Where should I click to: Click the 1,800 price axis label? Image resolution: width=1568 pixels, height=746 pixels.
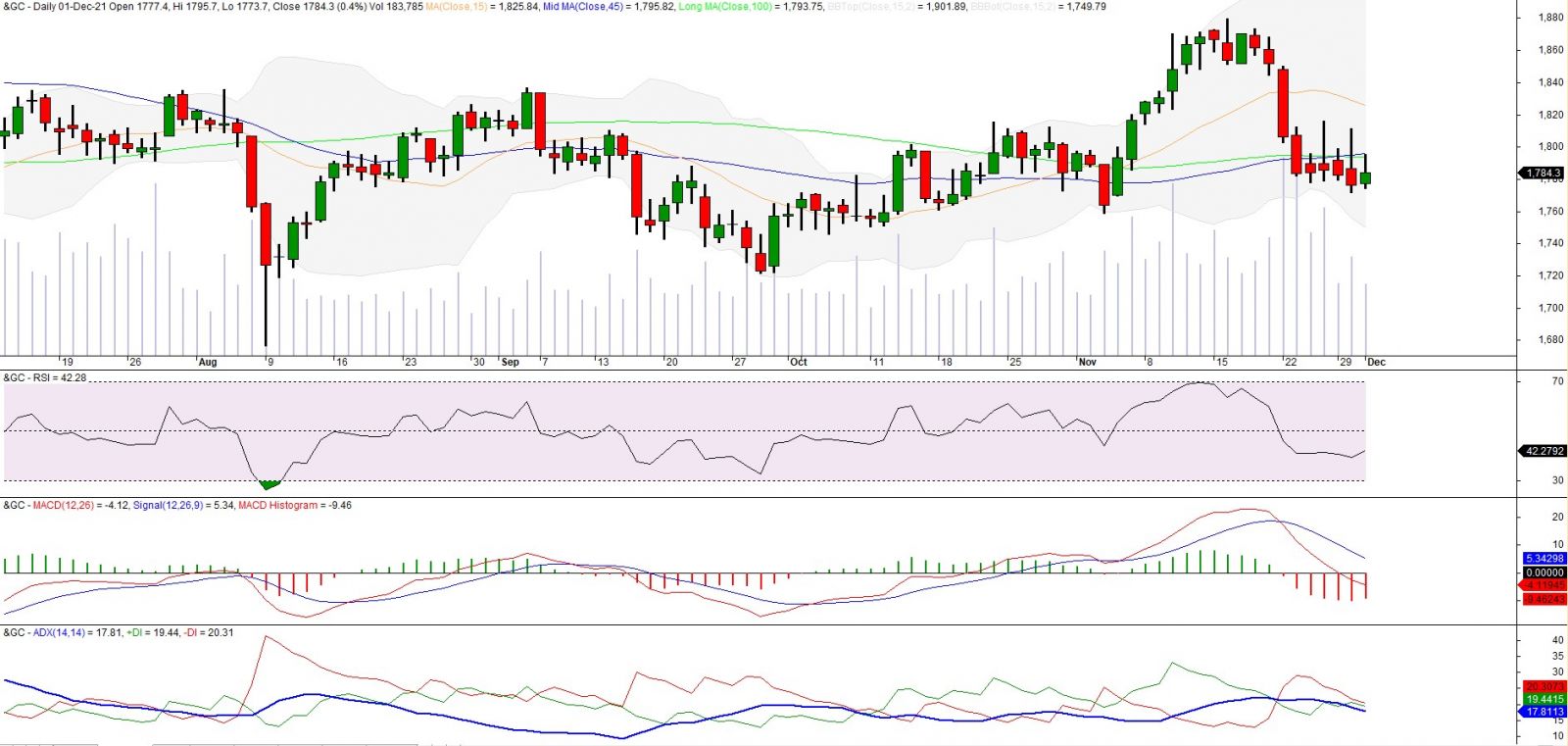coord(1550,147)
